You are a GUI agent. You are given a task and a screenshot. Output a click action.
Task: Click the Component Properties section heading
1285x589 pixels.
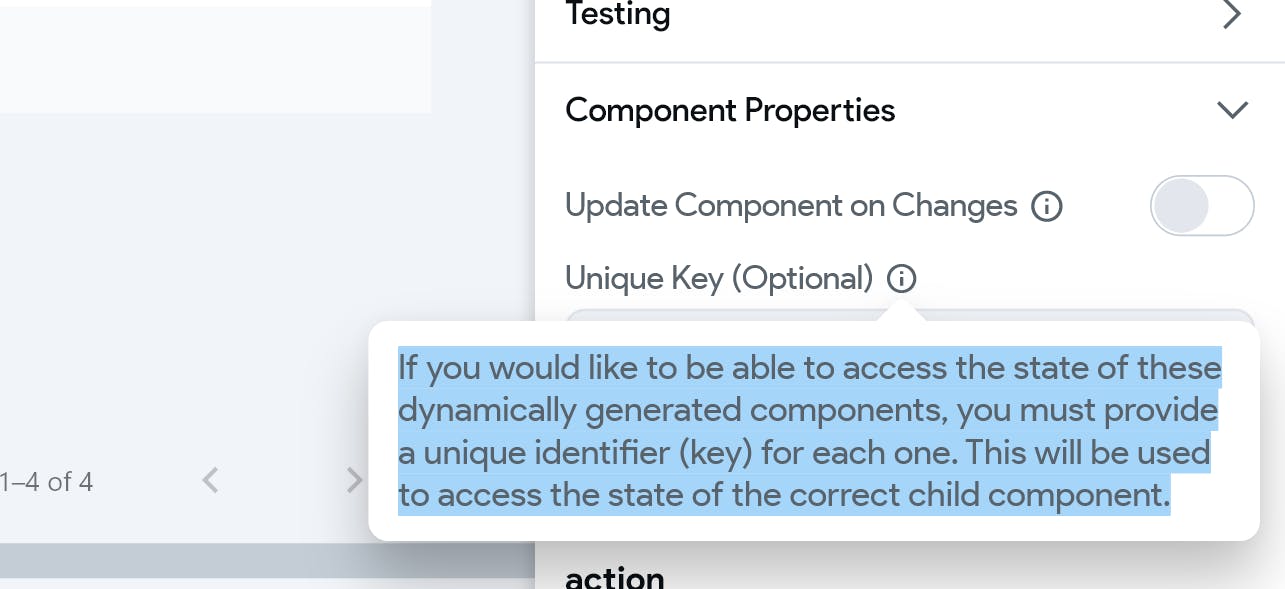click(x=730, y=110)
